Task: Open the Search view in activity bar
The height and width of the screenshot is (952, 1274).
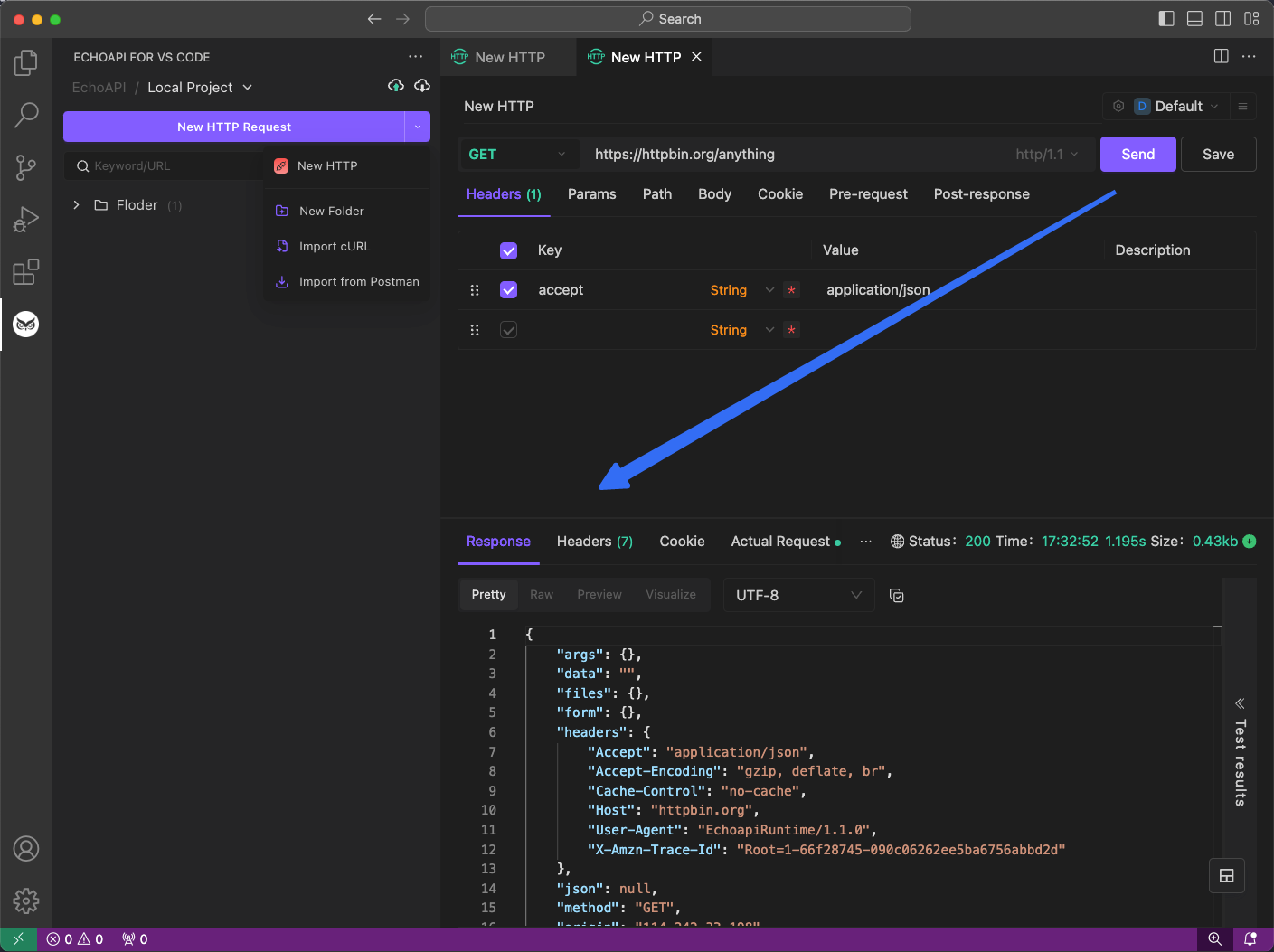Action: (x=26, y=115)
